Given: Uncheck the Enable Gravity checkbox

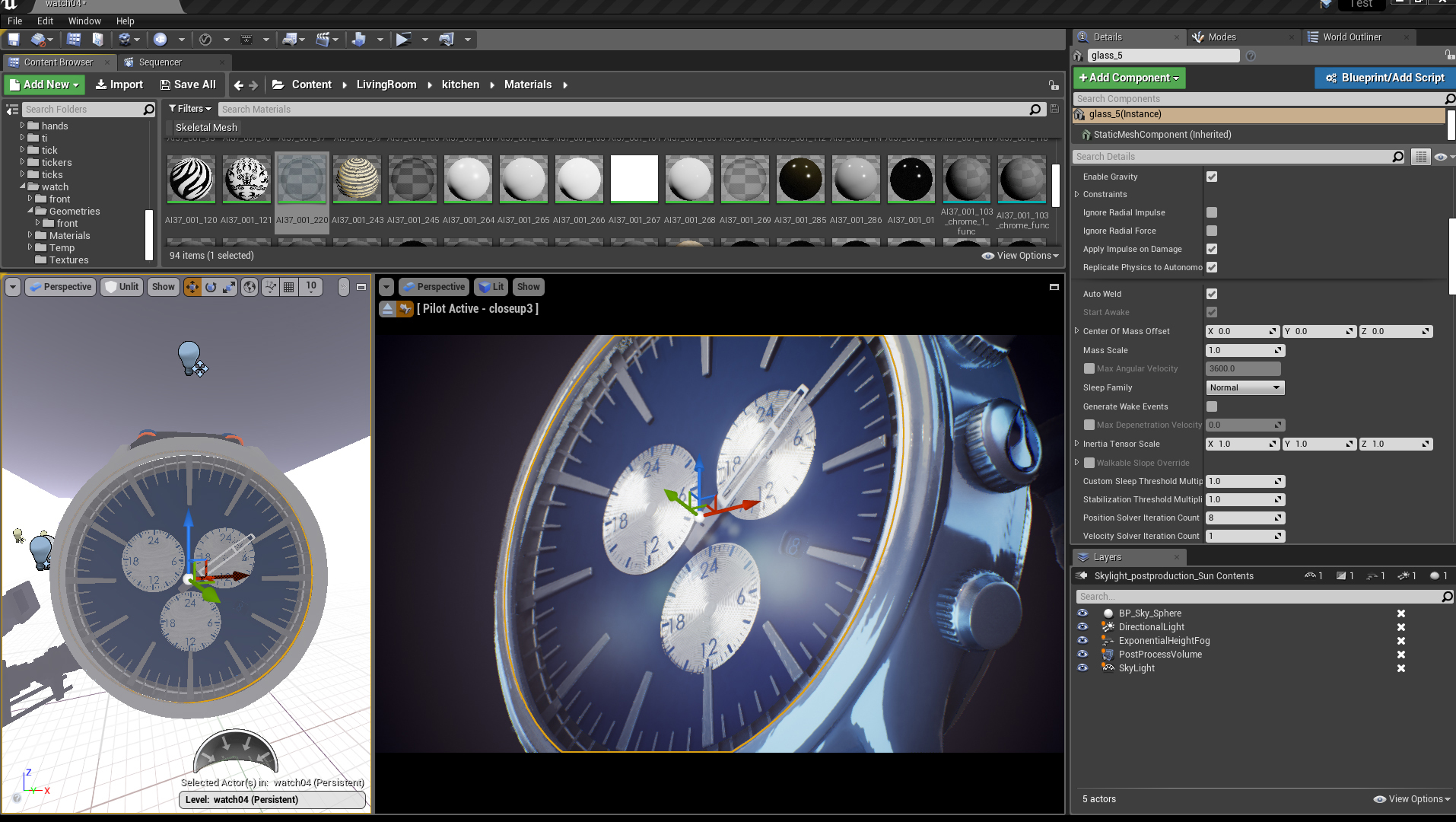Looking at the screenshot, I should [x=1212, y=177].
